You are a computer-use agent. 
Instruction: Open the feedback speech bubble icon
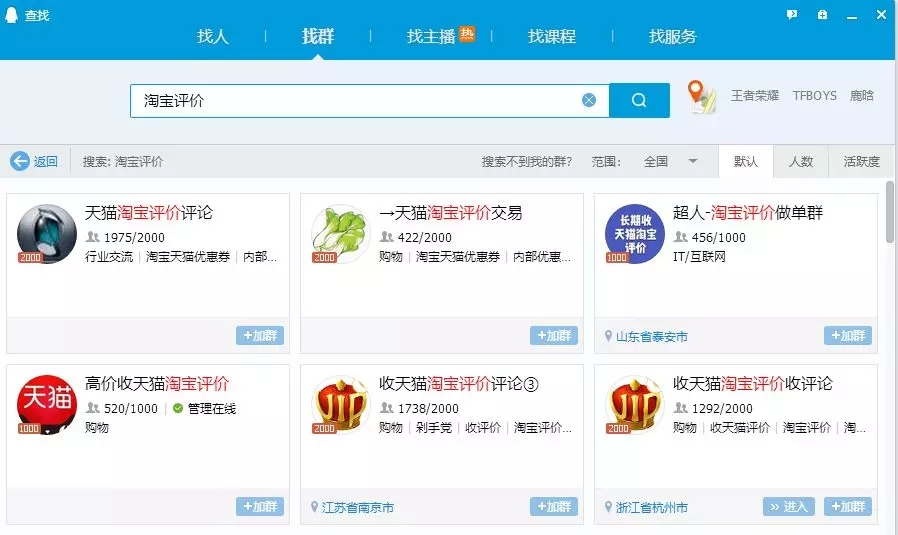[x=792, y=15]
